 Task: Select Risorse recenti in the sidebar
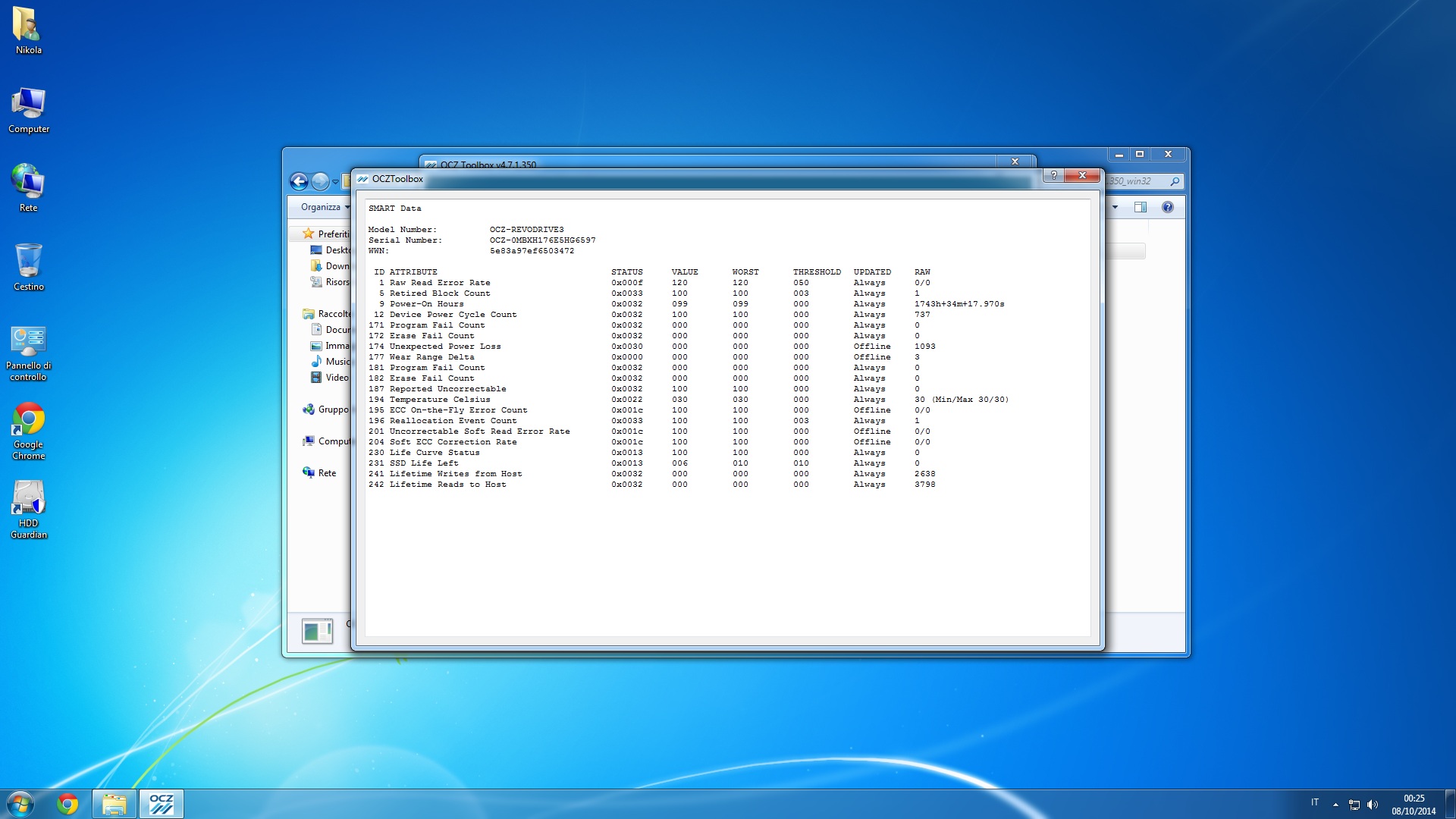[331, 281]
